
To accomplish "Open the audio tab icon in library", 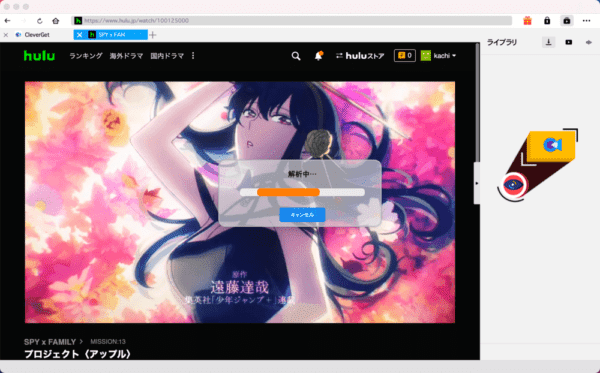I will click(589, 42).
